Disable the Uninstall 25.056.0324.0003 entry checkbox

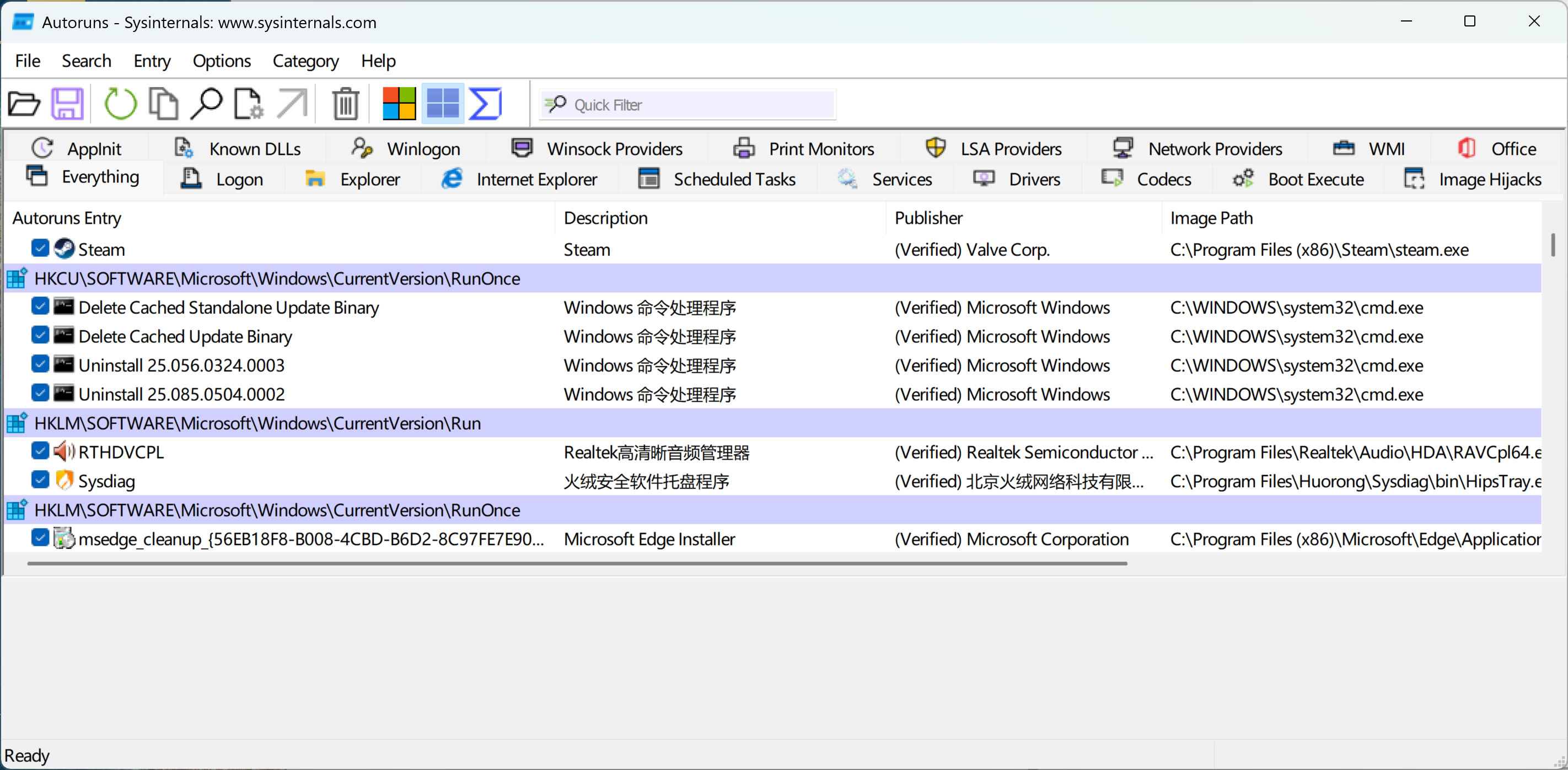coord(40,364)
